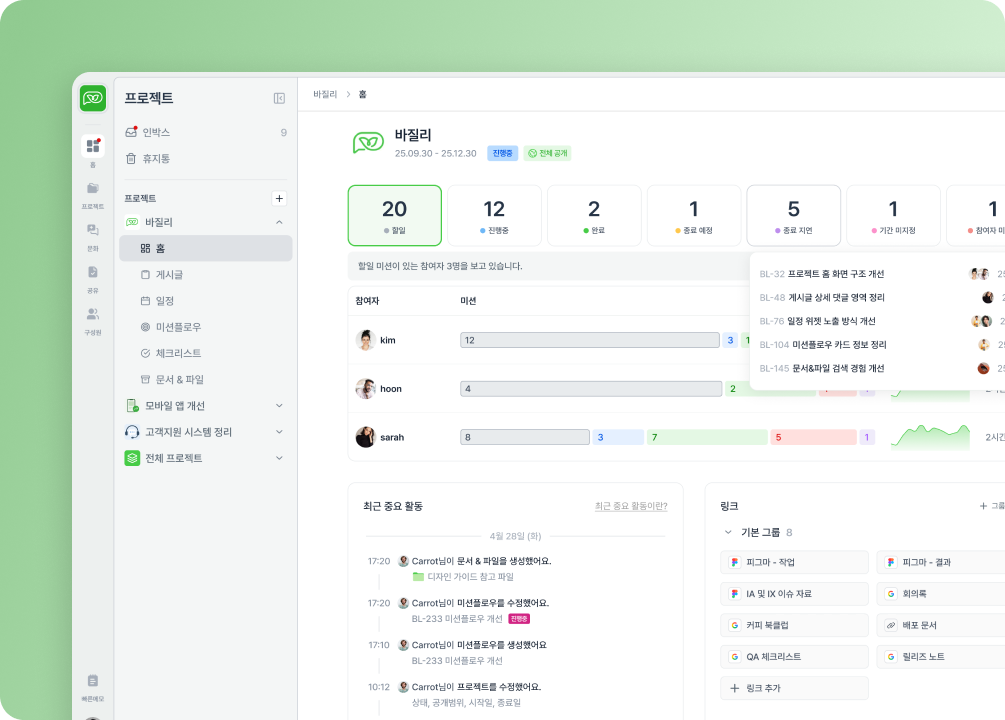Click the 바질리 project logo in the page header

pyautogui.click(x=369, y=142)
